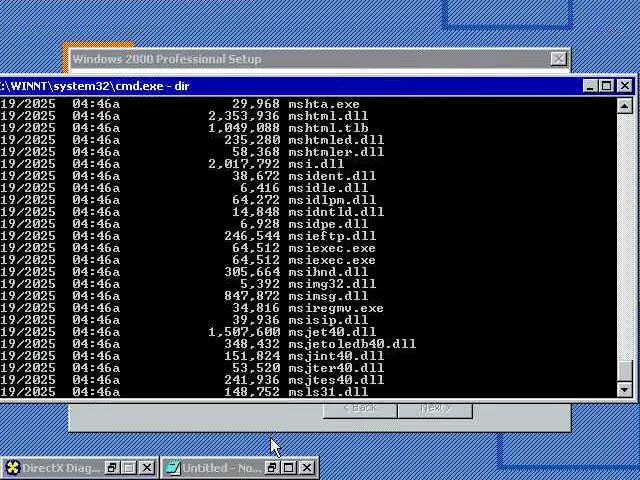The height and width of the screenshot is (480, 640).
Task: Select the msls31.dll file entry
Action: 328,392
